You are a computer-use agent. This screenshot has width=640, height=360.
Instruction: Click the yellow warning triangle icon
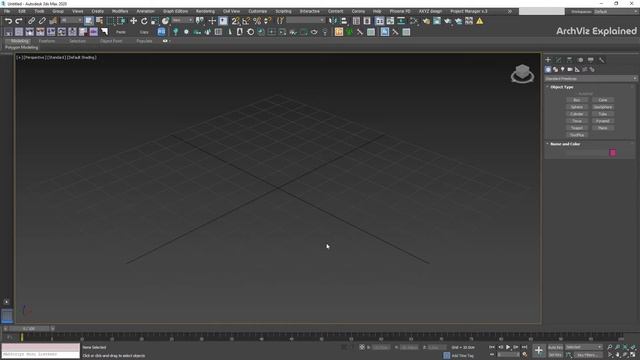click(480, 21)
